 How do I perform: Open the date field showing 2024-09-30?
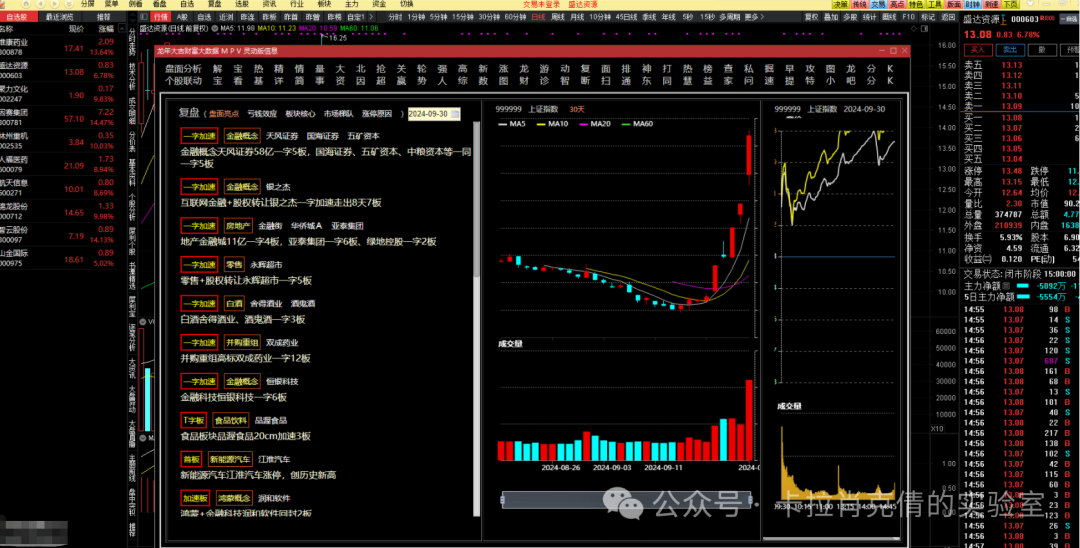428,114
